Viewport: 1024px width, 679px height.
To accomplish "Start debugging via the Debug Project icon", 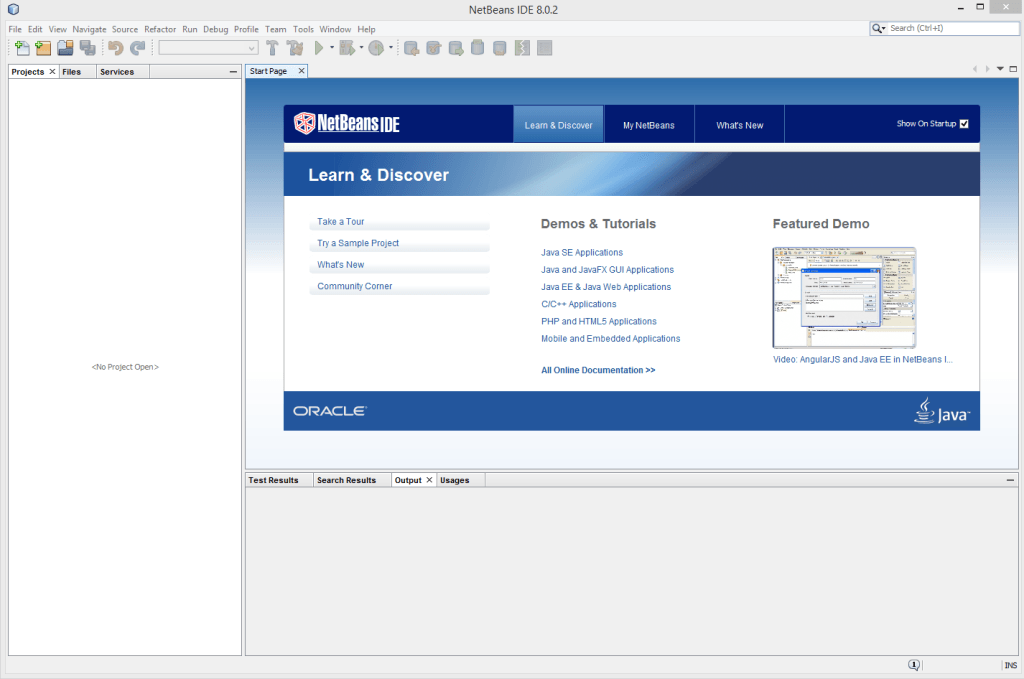I will click(346, 47).
